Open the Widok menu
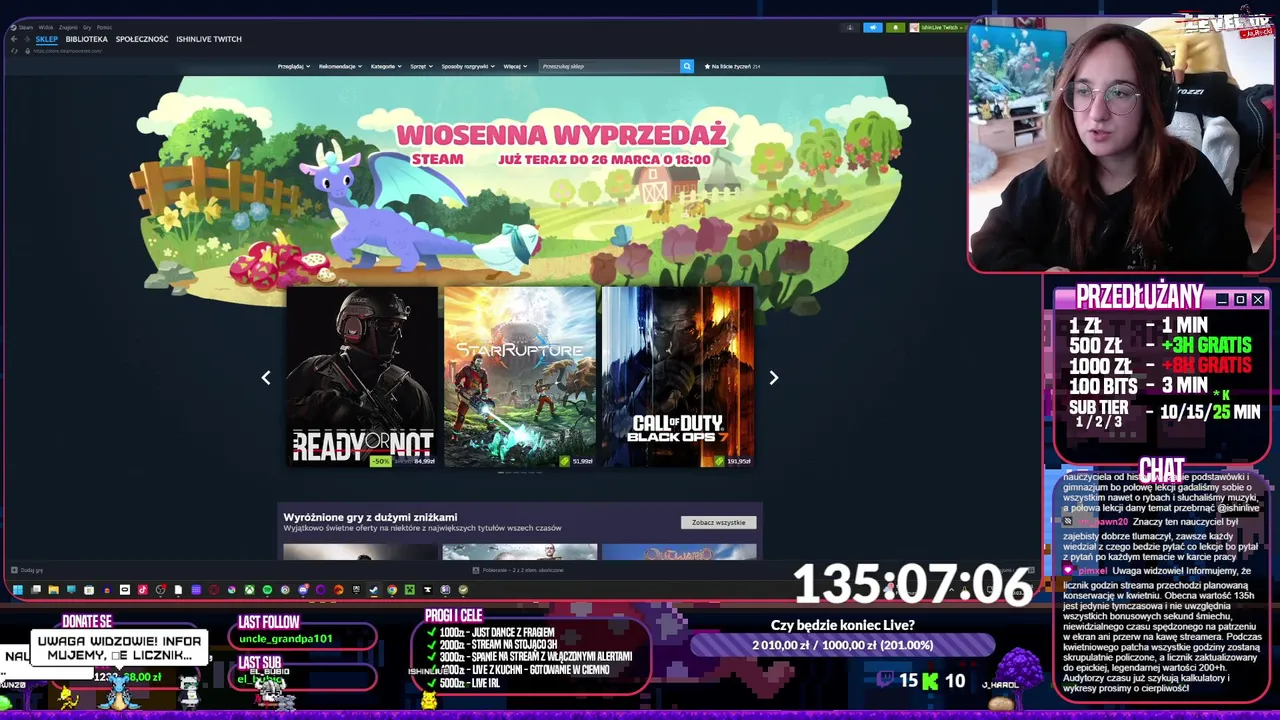Viewport: 1280px width, 720px height. (46, 28)
